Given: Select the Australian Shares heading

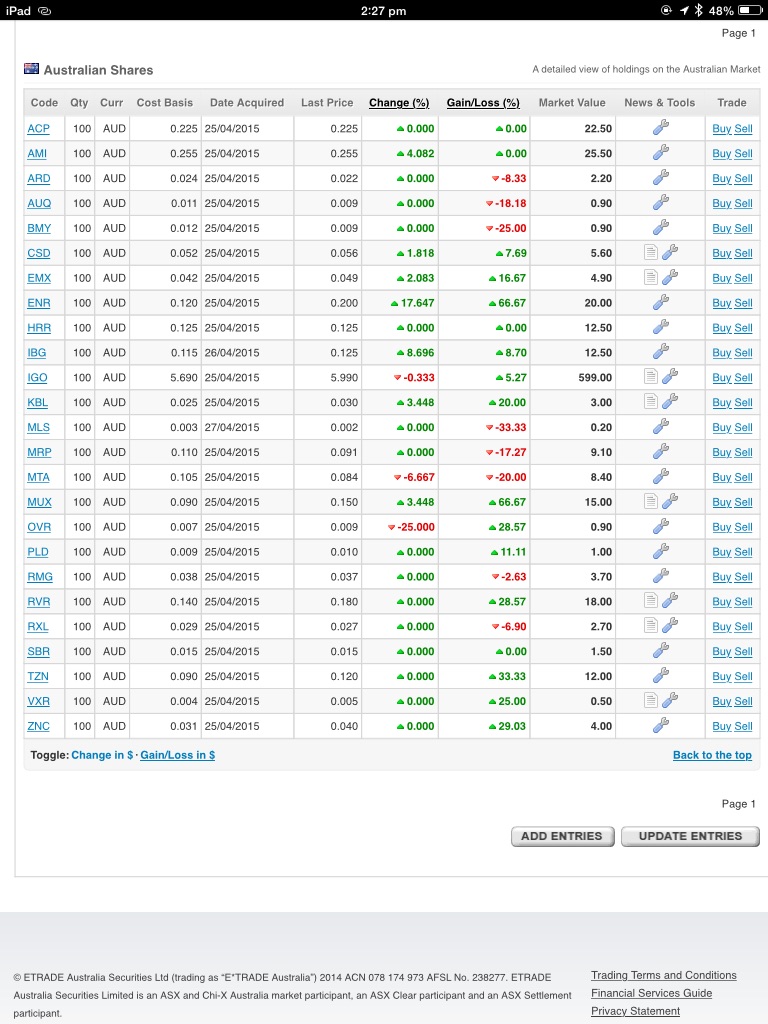Looking at the screenshot, I should (x=98, y=70).
